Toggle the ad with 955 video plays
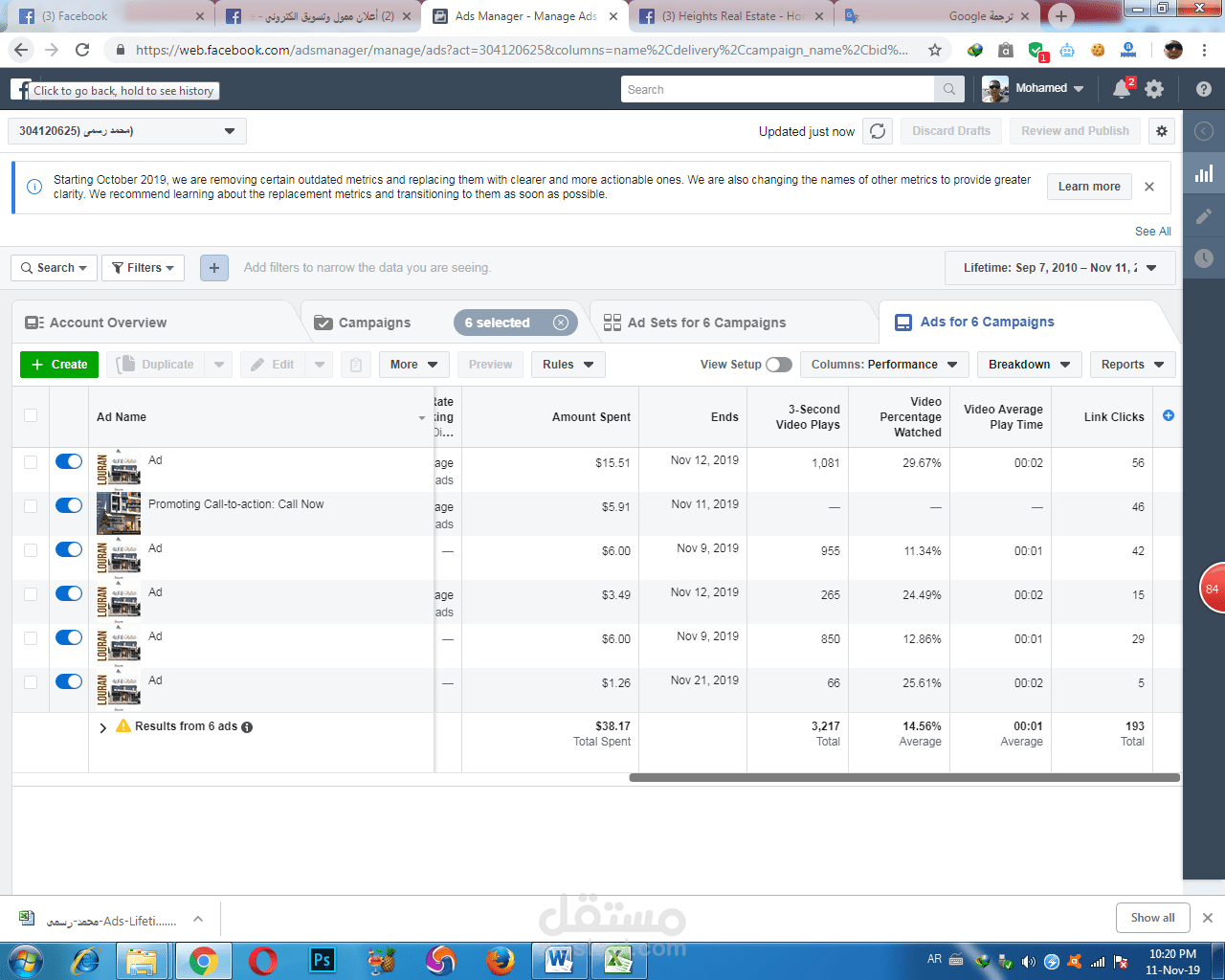The width and height of the screenshot is (1225, 980). [x=69, y=549]
